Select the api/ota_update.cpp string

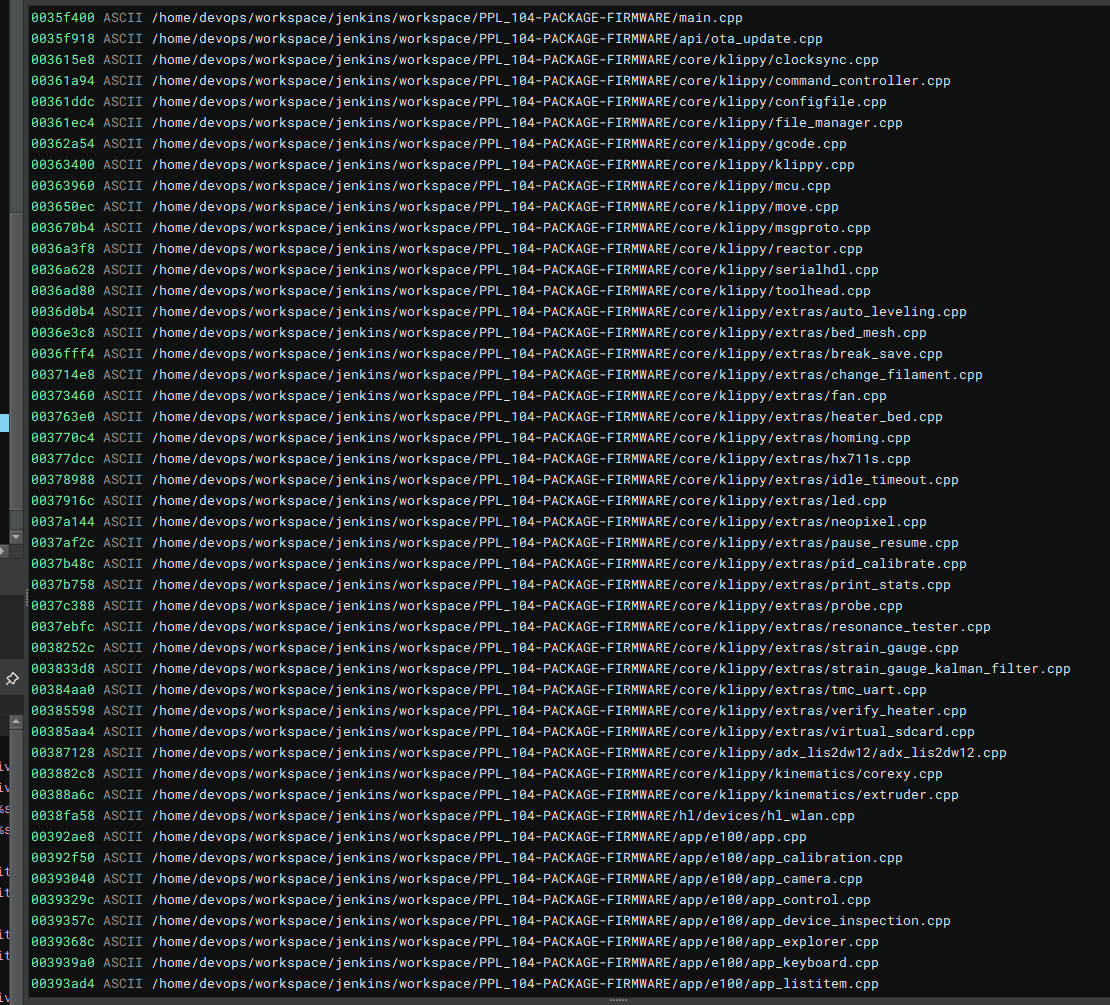[486, 39]
